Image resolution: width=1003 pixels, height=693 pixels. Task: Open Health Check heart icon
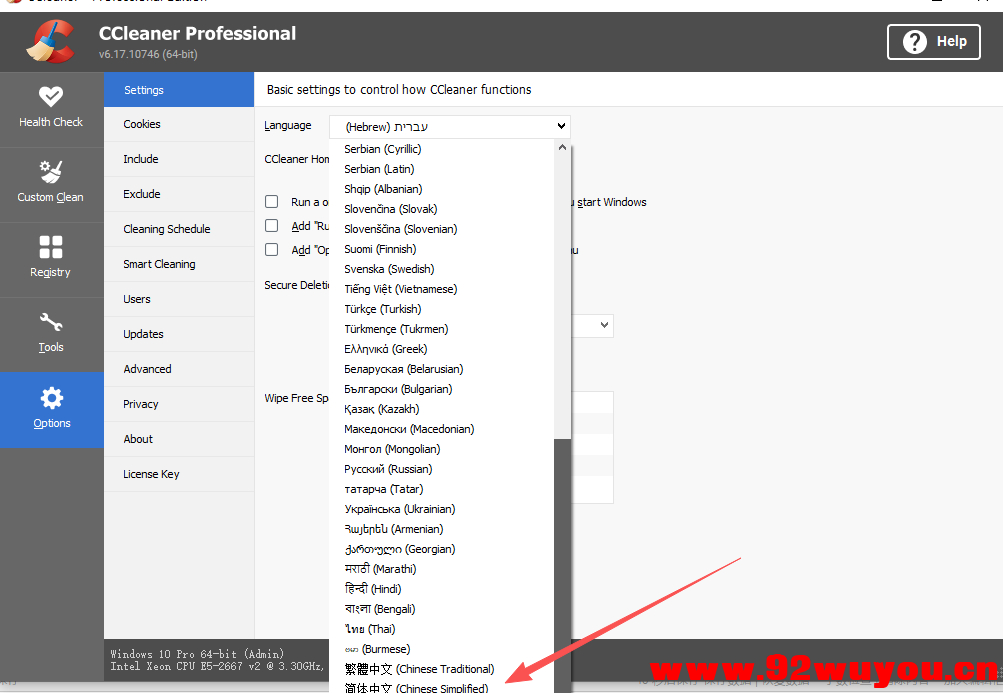[51, 98]
